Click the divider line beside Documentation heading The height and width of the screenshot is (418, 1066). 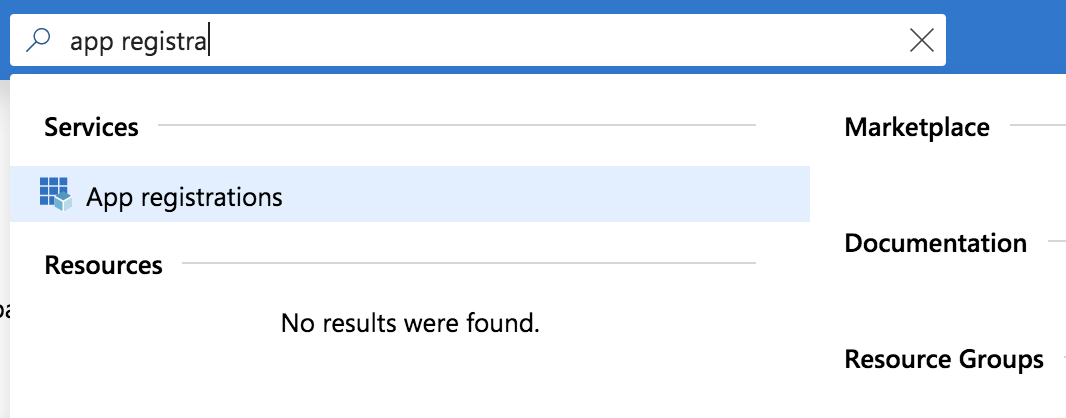coord(1055,242)
